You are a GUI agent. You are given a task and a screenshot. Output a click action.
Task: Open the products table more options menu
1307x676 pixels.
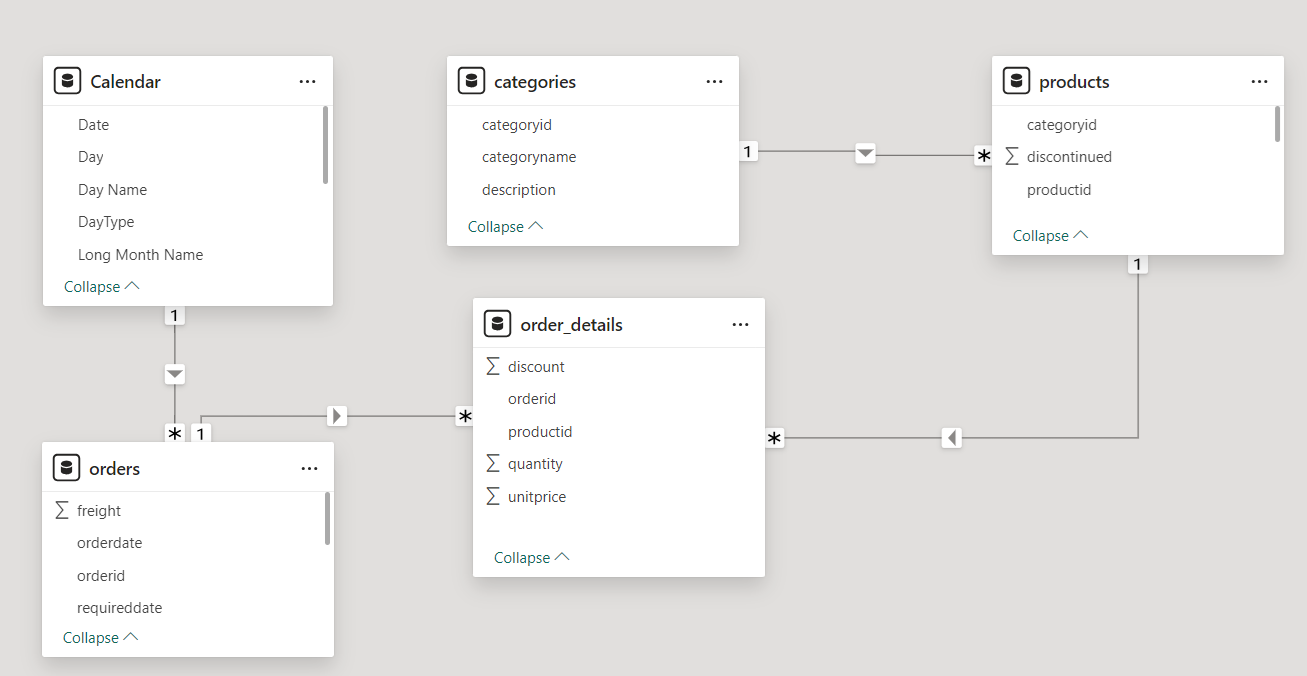click(1259, 81)
